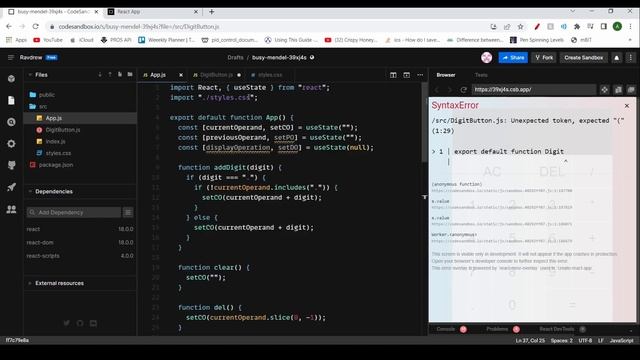
Task: Open the CodeSandbox hamburger menu
Action: [11, 58]
